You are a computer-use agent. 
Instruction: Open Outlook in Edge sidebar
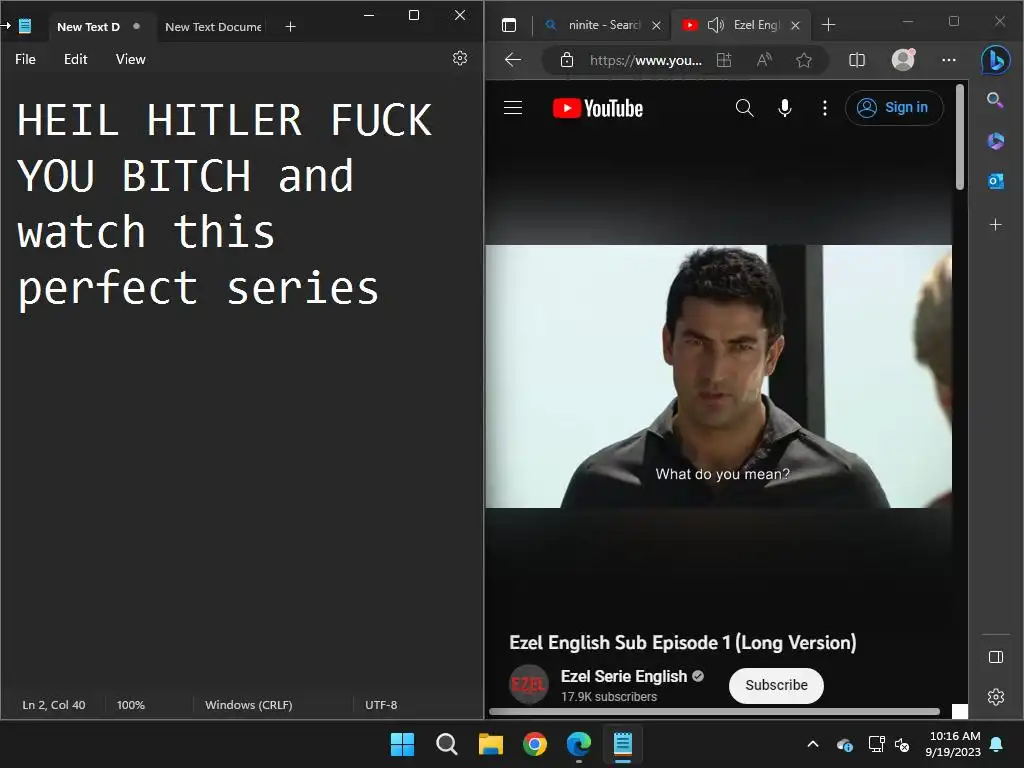coord(995,181)
